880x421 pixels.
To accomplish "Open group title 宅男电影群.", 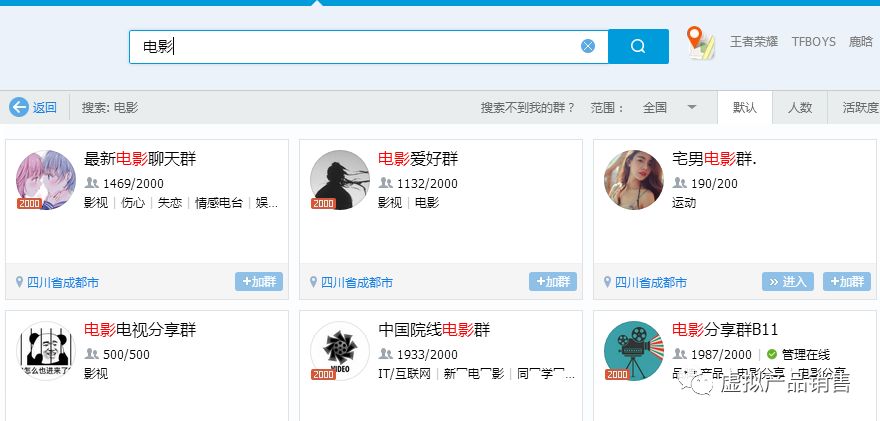I will (714, 159).
